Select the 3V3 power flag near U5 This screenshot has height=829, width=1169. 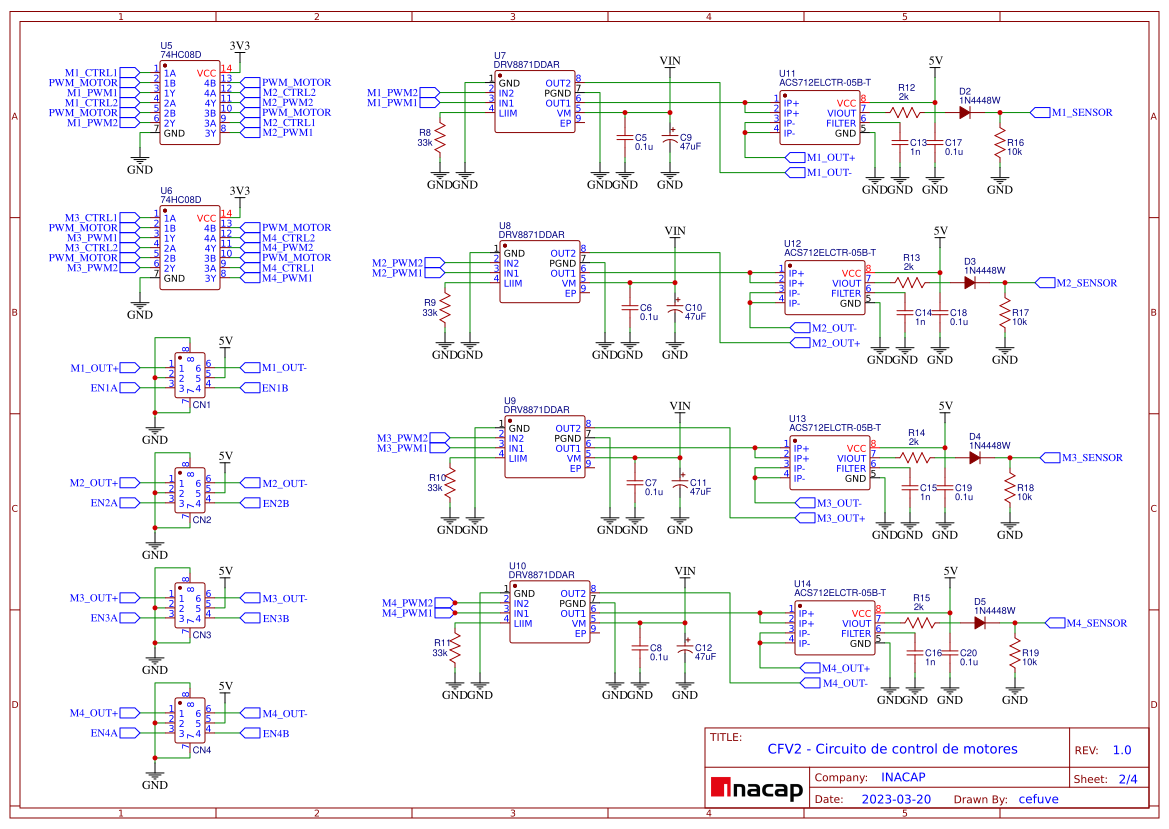238,45
